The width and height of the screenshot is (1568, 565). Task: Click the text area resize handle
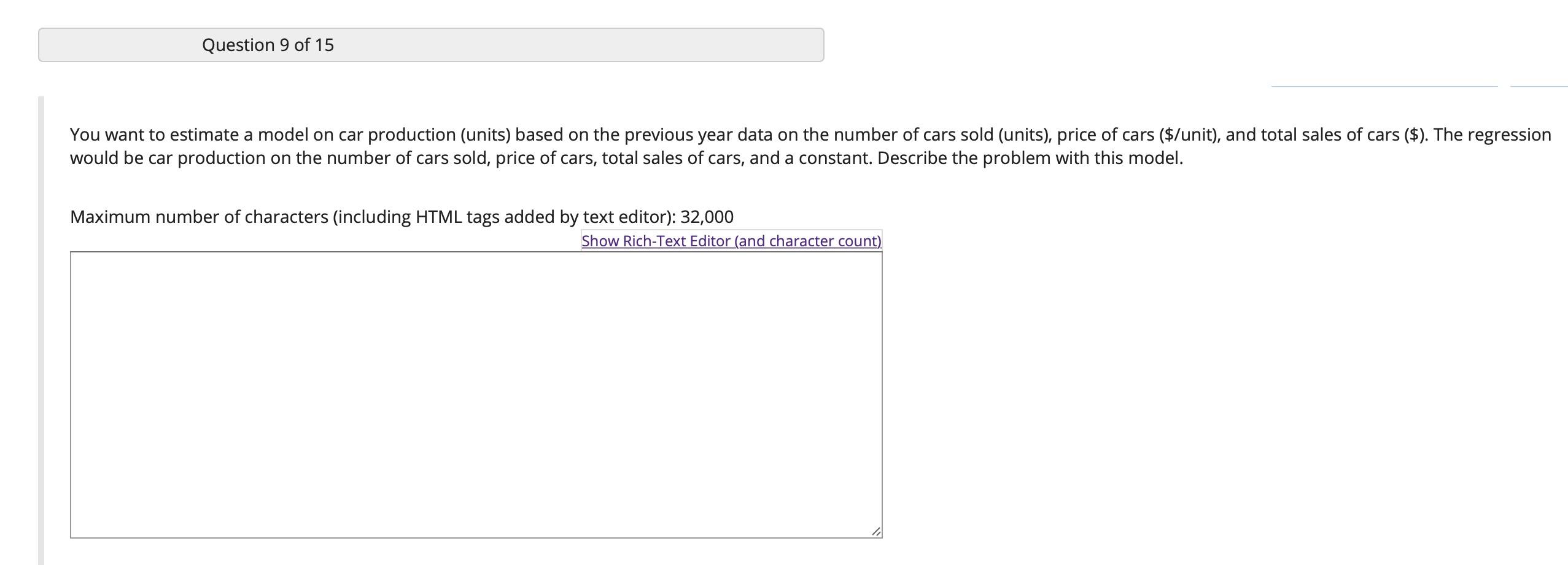[876, 532]
